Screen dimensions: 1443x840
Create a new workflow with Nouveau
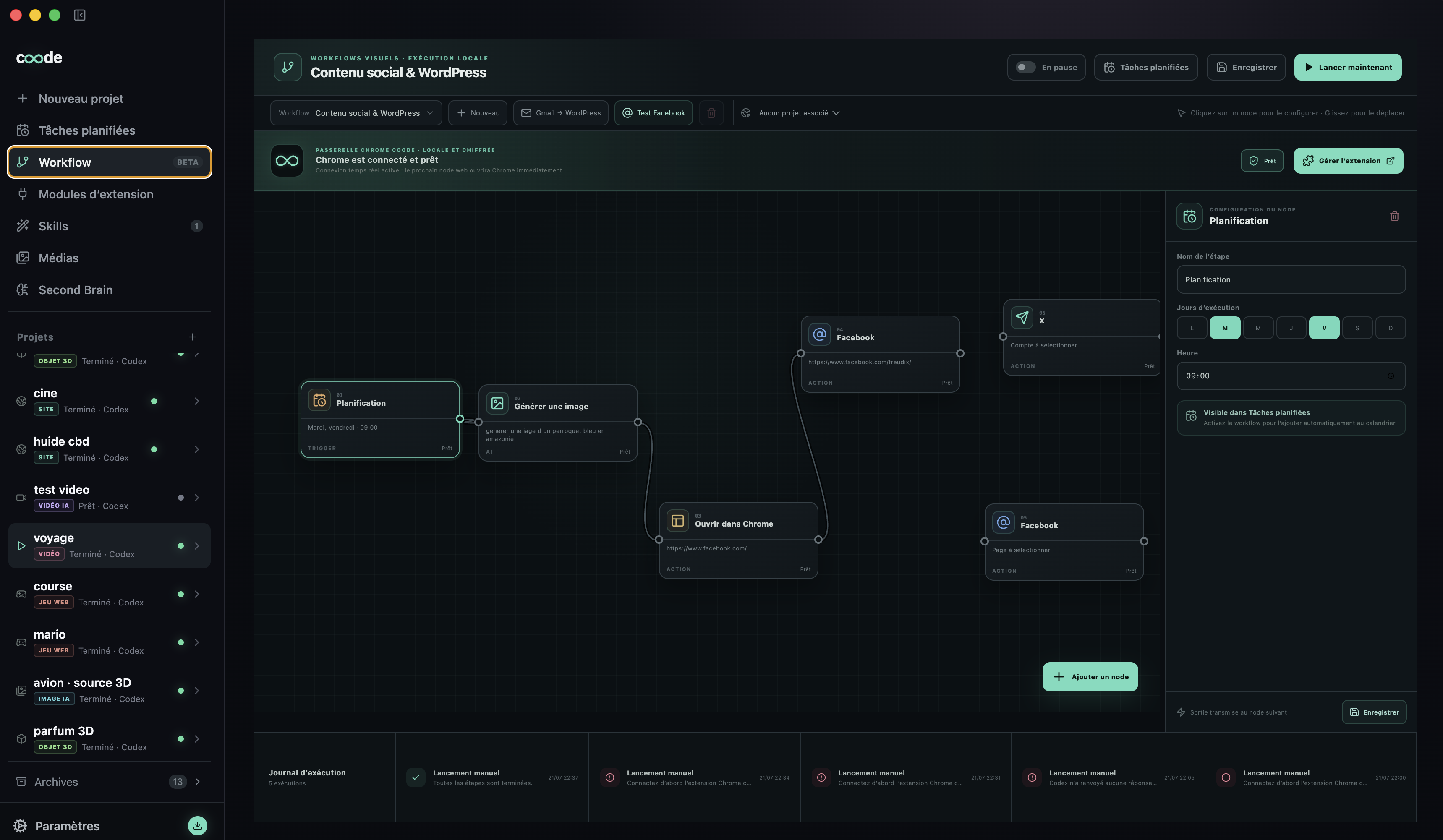(x=478, y=113)
